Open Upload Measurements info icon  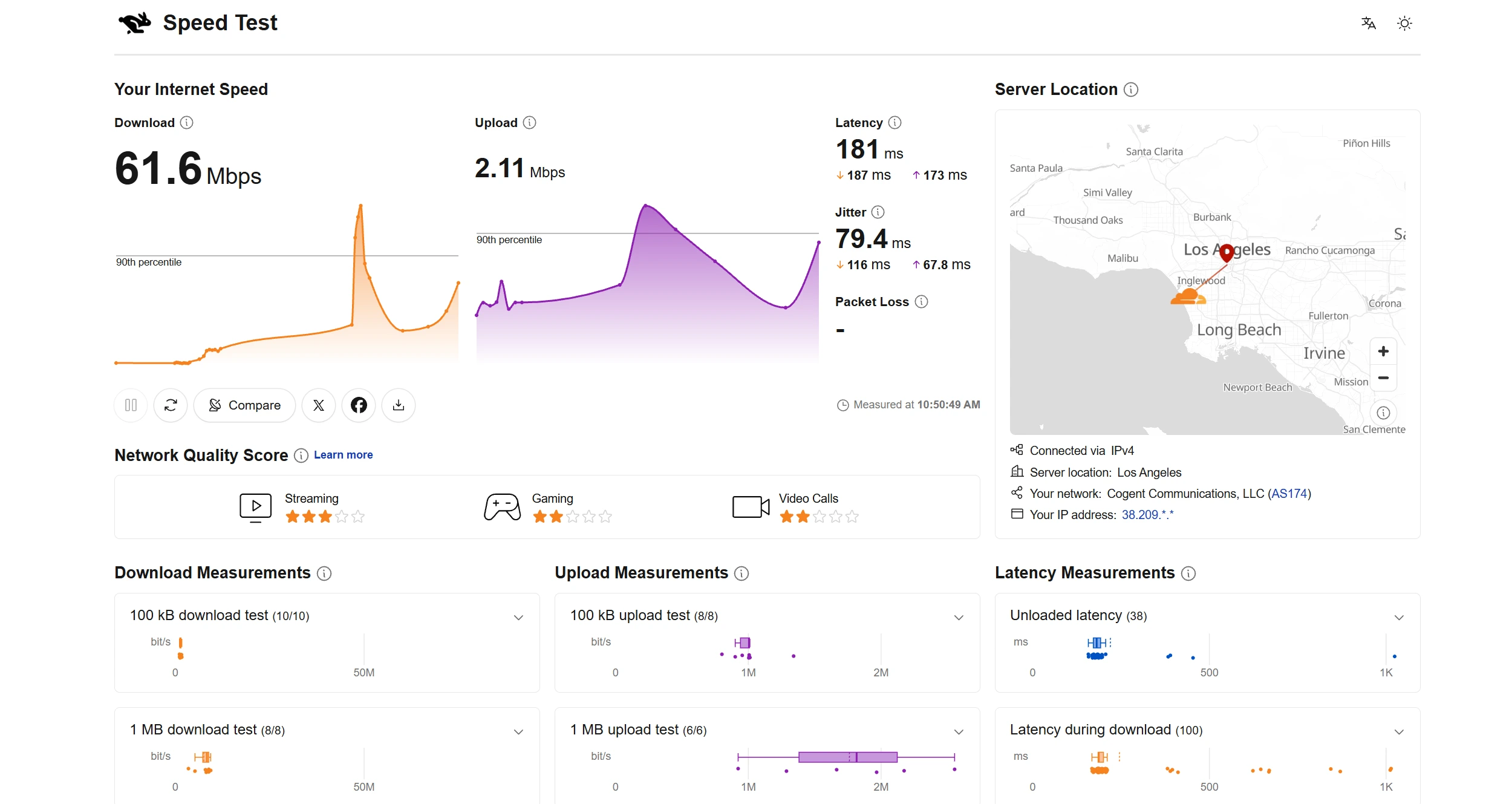tap(741, 574)
